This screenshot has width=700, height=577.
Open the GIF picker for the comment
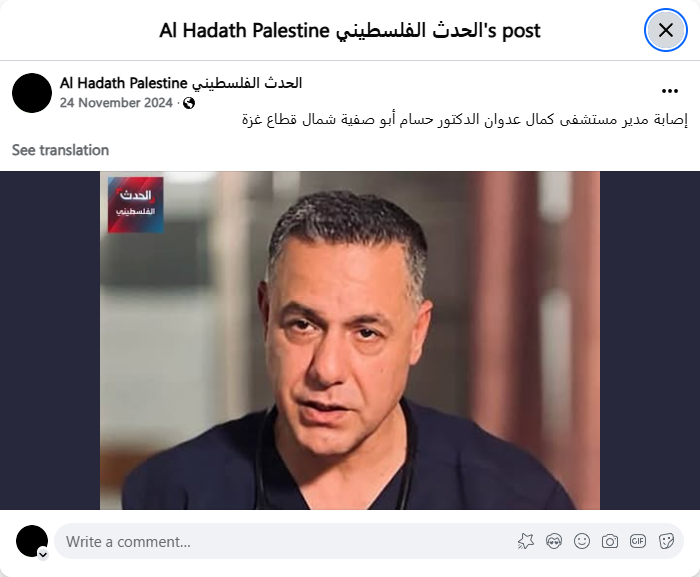[x=638, y=541]
